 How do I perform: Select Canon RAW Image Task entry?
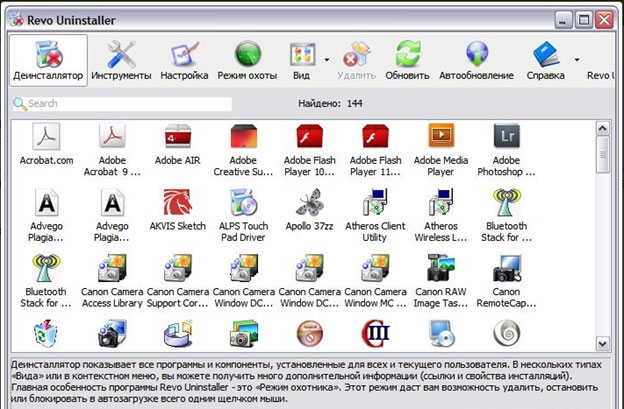tap(441, 281)
